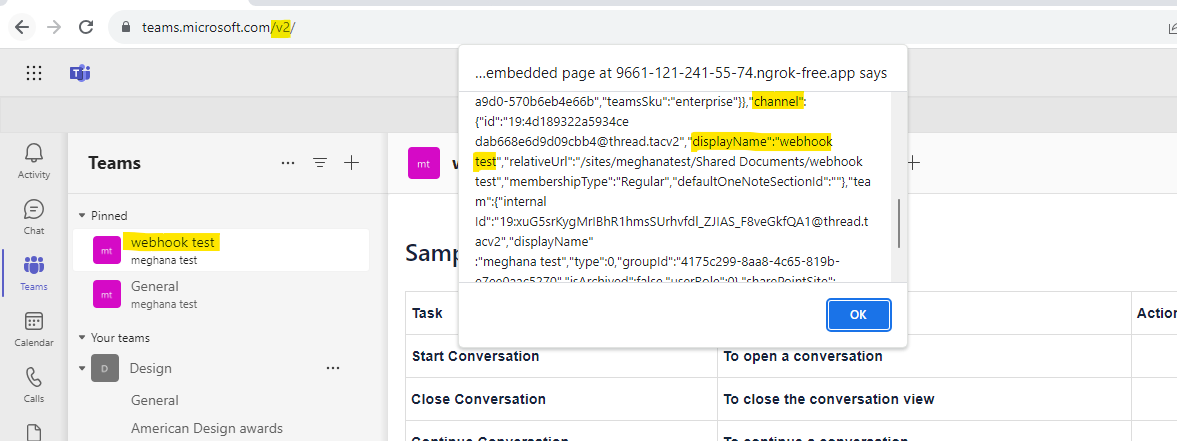Click the Pinned section label
Screen dimensions: 1177x441
click(109, 215)
